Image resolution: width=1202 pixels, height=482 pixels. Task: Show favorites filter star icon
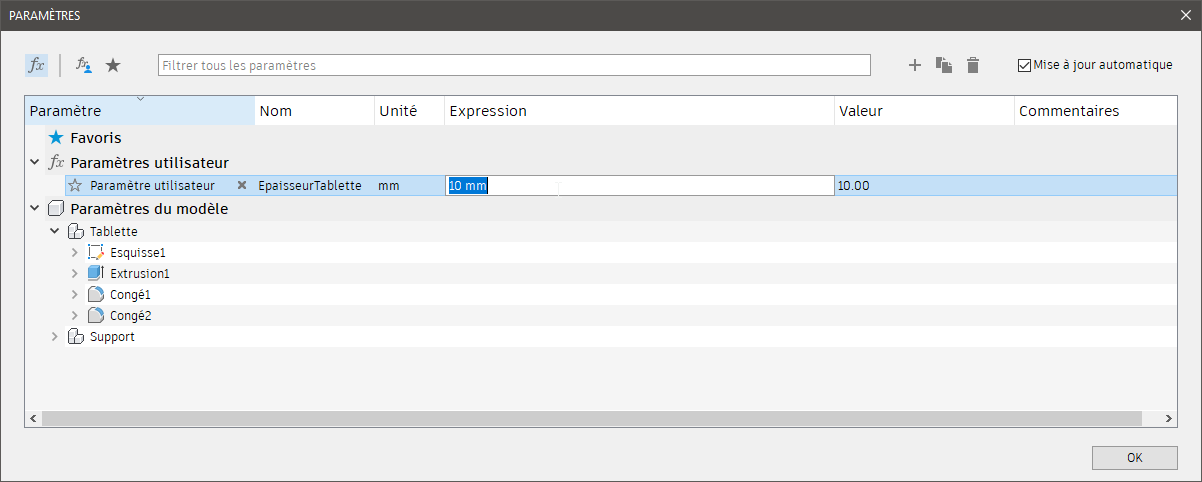tap(113, 65)
